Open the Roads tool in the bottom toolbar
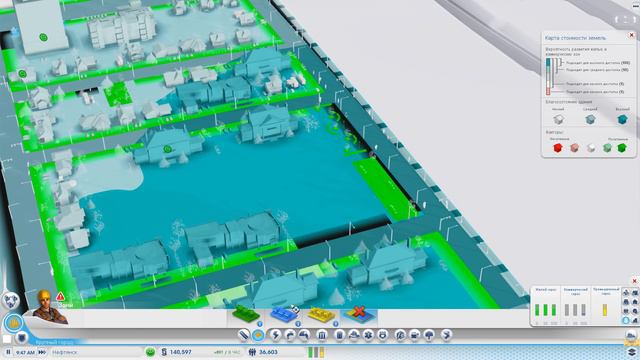640x360 pixels. click(244, 335)
